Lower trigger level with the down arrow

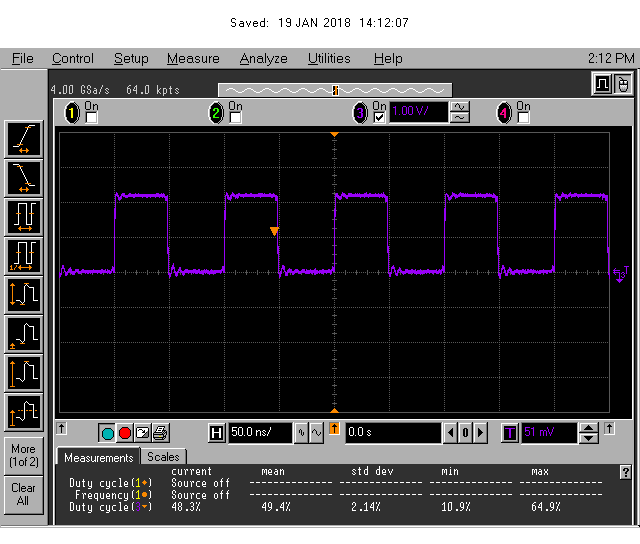[589, 438]
